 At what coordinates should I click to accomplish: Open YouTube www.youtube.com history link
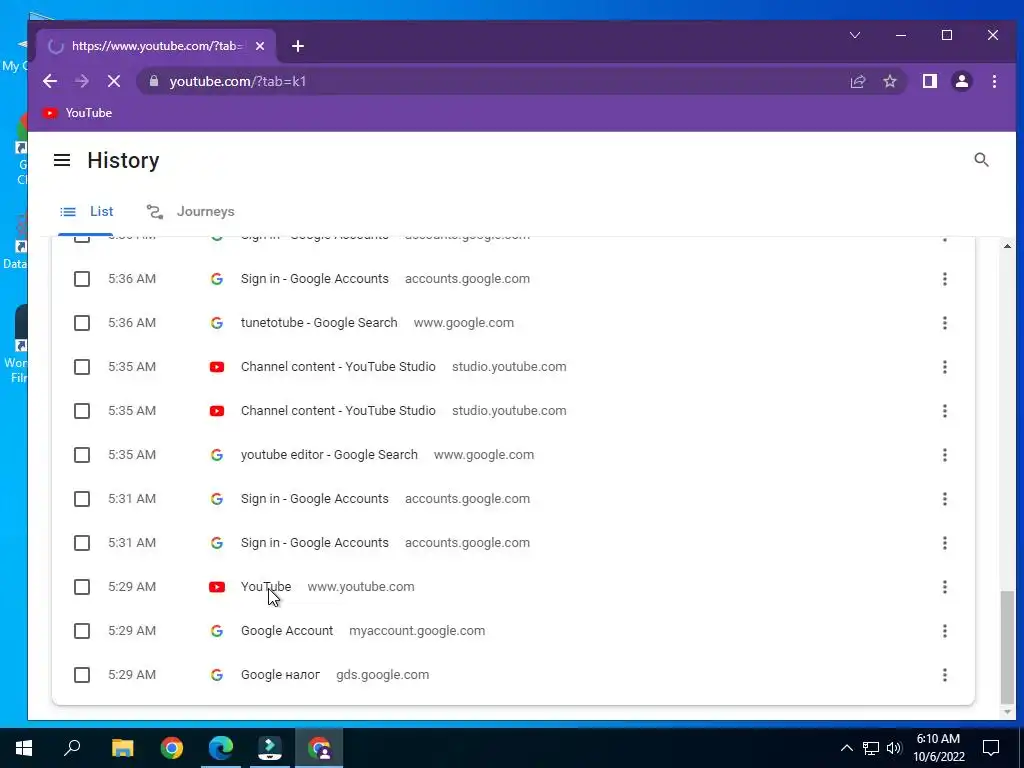(266, 586)
